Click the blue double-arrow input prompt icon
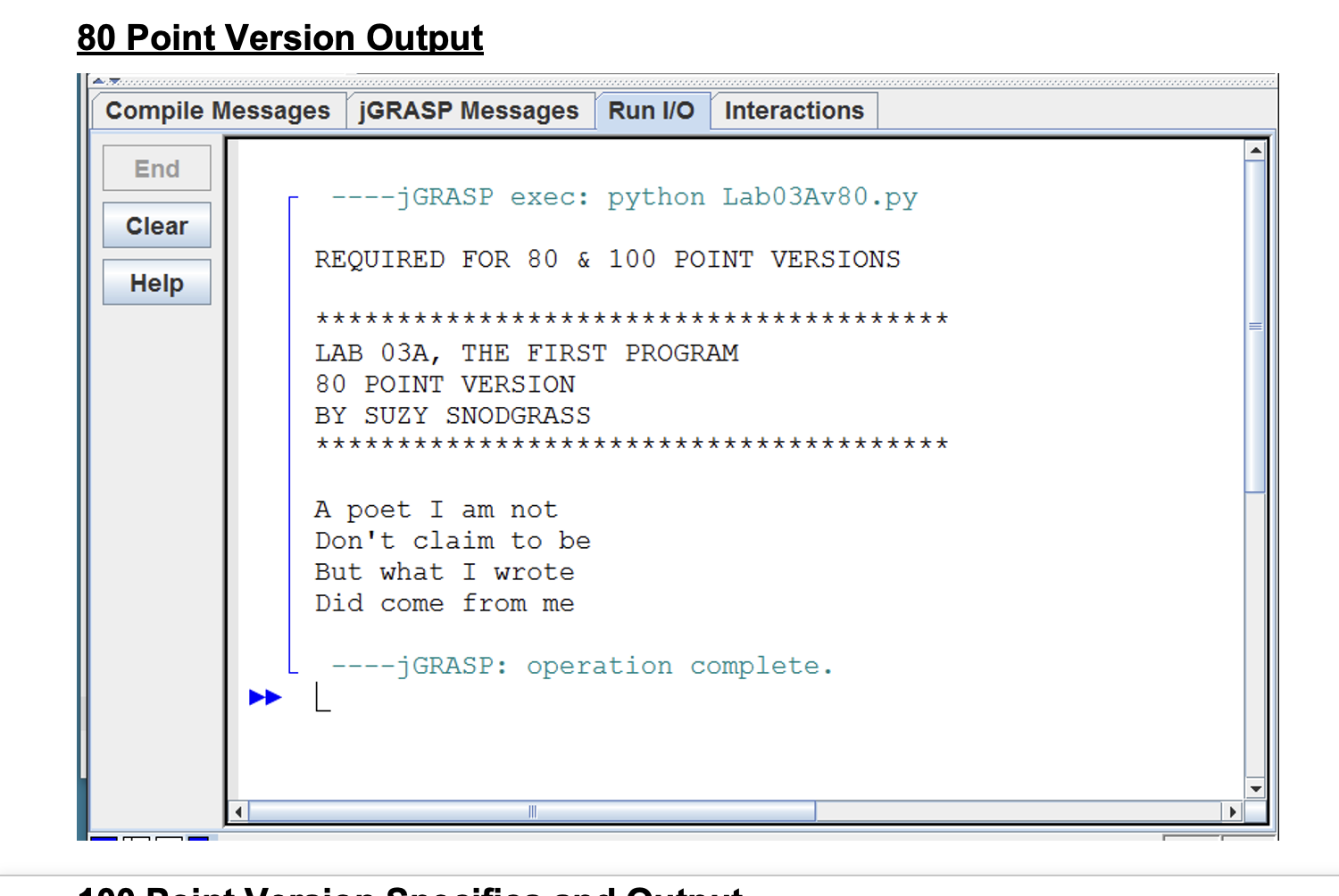The image size is (1339, 896). 264,697
